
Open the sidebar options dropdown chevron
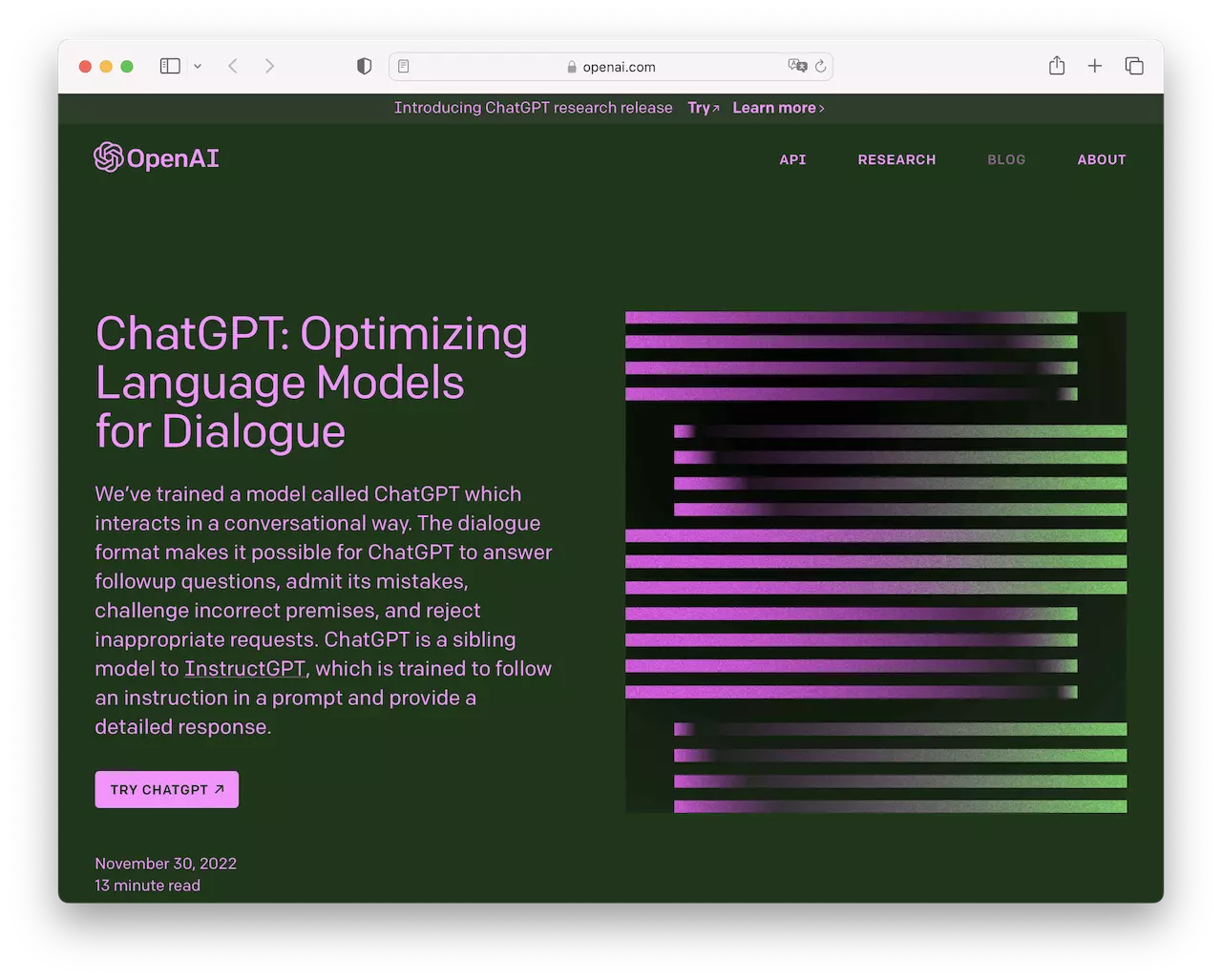tap(198, 67)
